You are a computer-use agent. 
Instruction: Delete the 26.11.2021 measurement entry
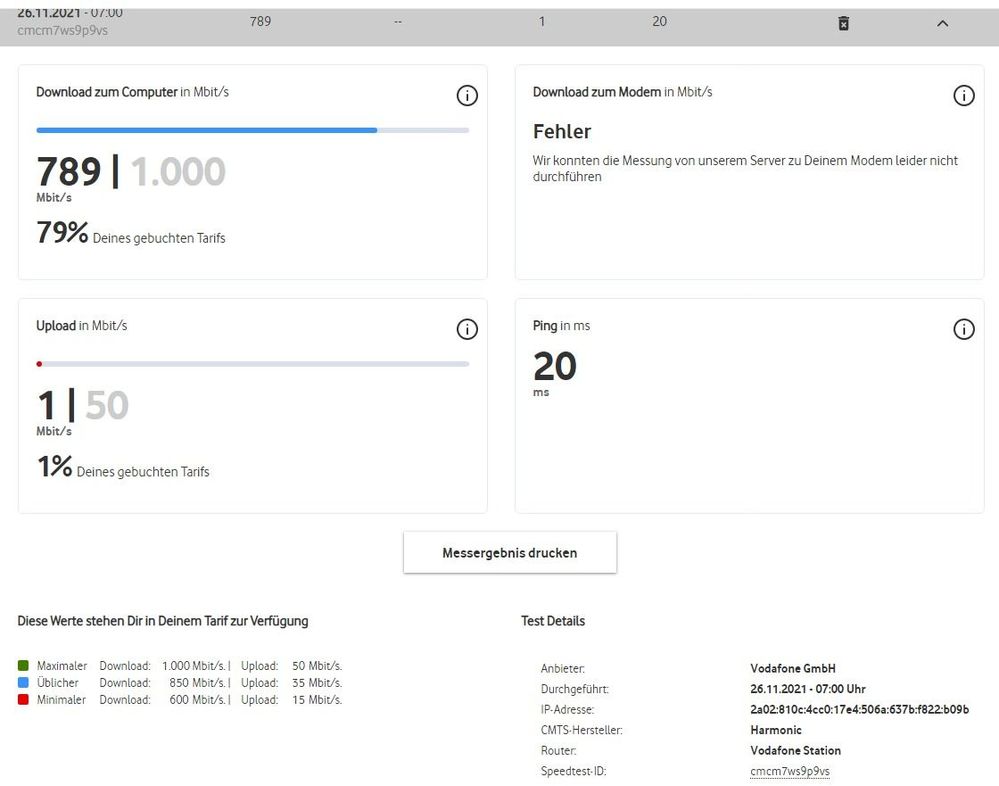843,22
